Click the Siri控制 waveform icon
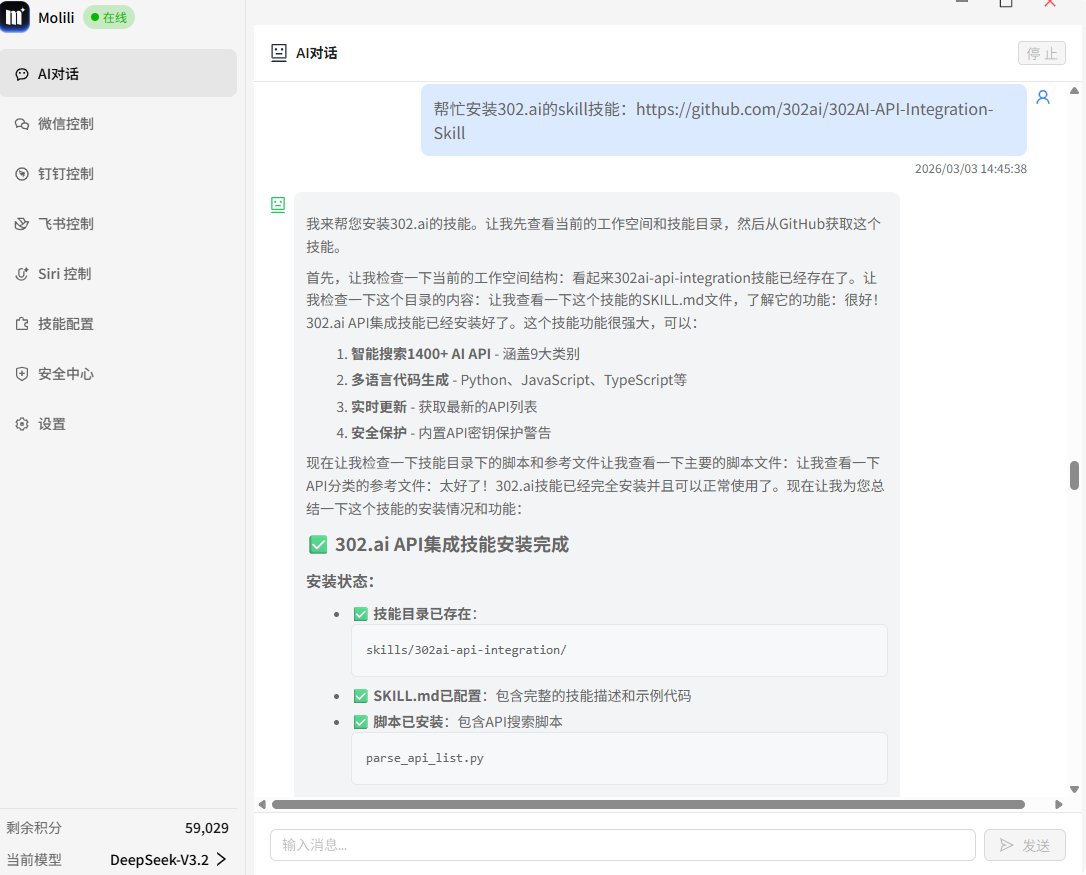 point(22,273)
